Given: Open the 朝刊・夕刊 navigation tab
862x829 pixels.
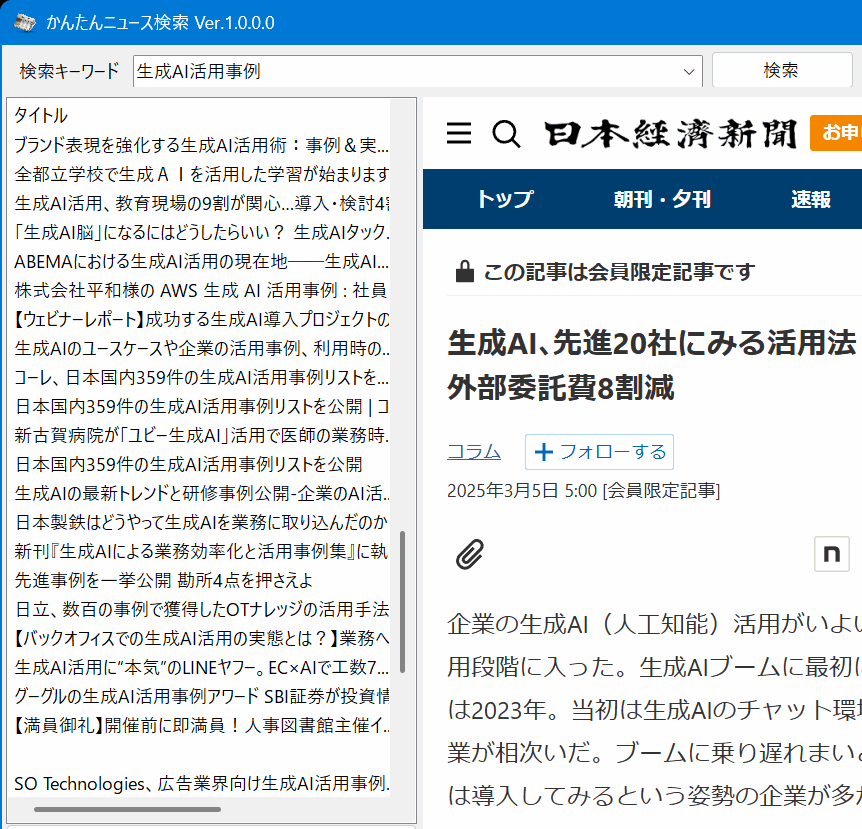Looking at the screenshot, I should tap(662, 199).
